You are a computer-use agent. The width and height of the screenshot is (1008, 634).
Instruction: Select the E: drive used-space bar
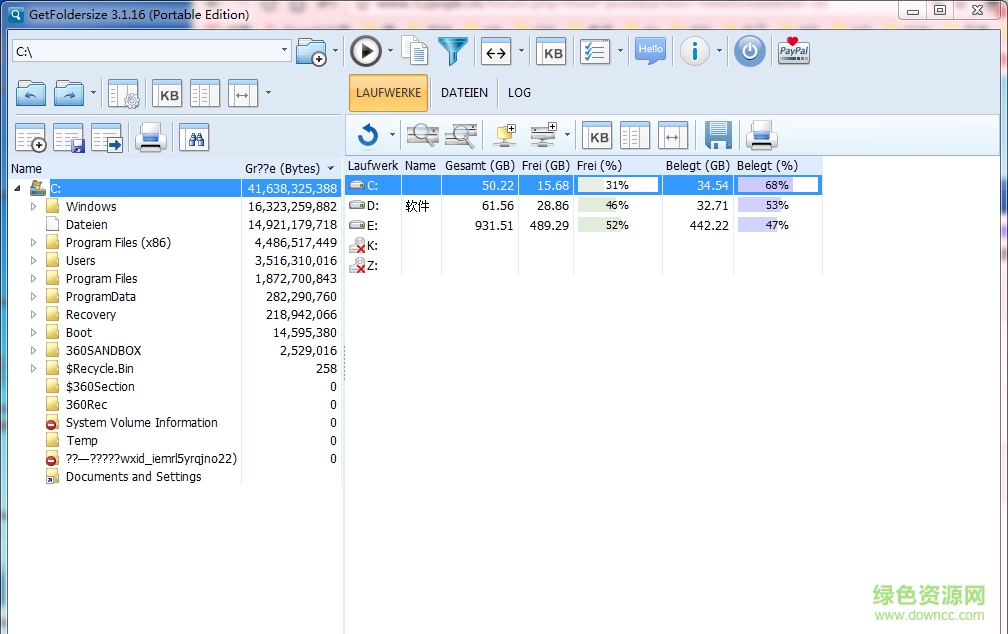(777, 225)
